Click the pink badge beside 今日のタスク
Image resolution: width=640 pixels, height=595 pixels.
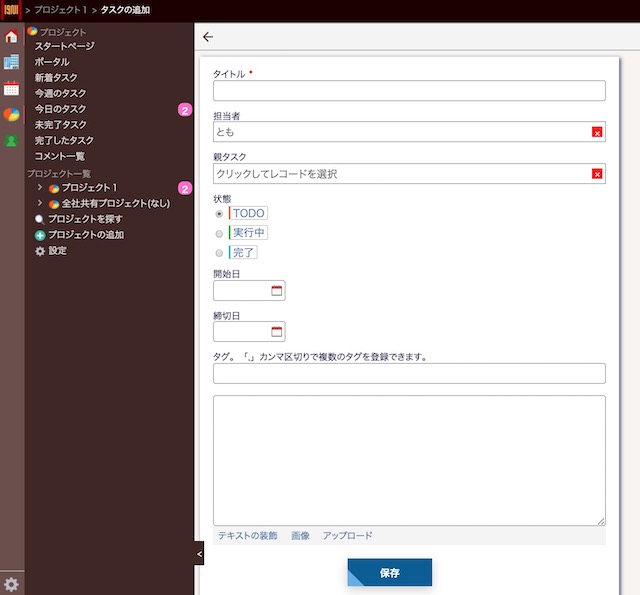(185, 110)
